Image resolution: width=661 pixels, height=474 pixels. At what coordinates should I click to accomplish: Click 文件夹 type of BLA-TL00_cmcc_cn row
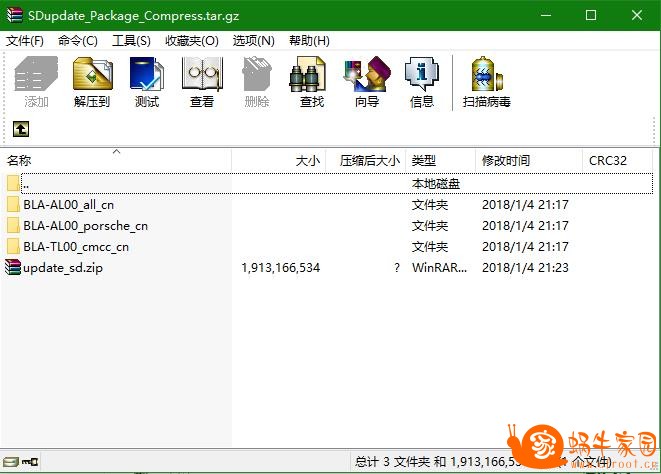[430, 247]
